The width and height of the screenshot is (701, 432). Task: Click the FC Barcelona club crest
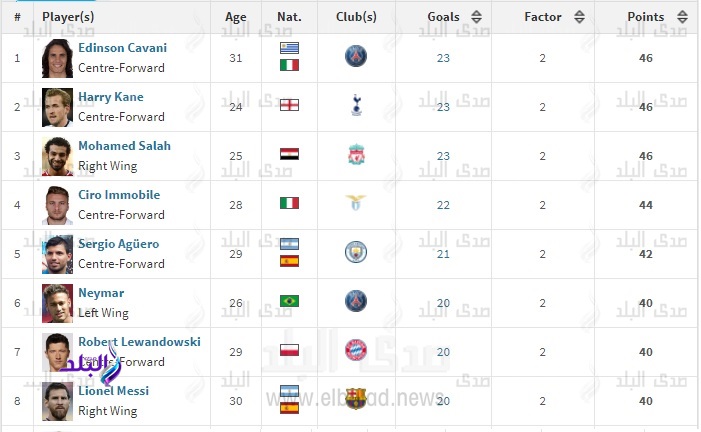click(x=356, y=399)
